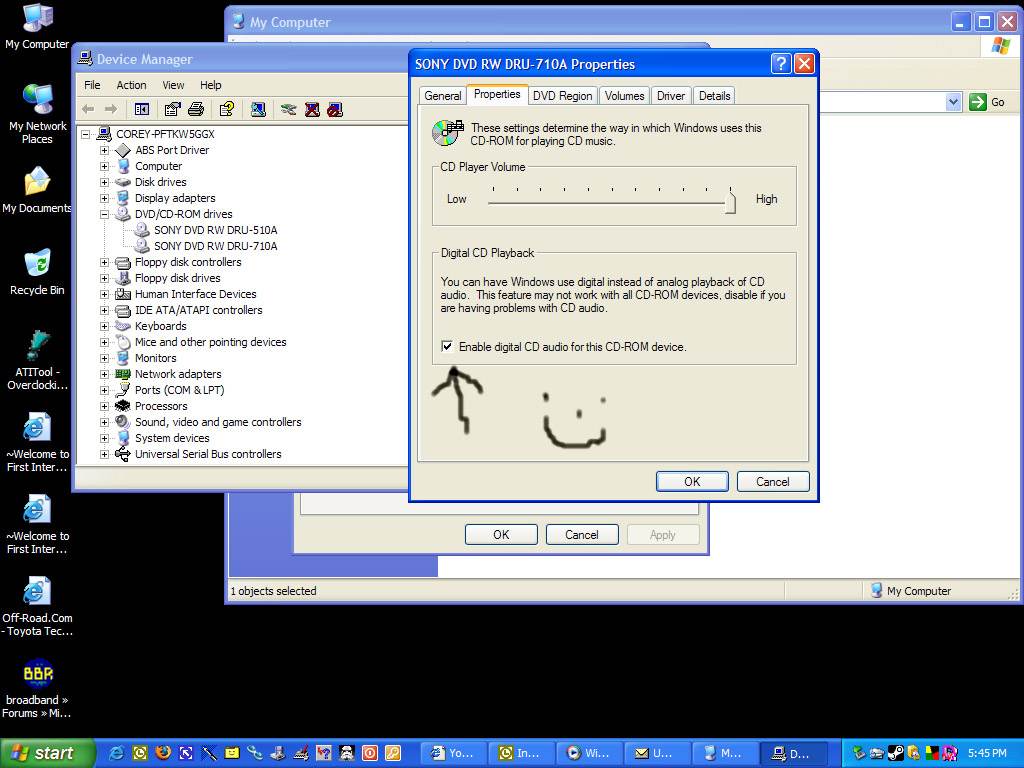
Task: Click the key icon in quick launch bar
Action: click(x=392, y=753)
